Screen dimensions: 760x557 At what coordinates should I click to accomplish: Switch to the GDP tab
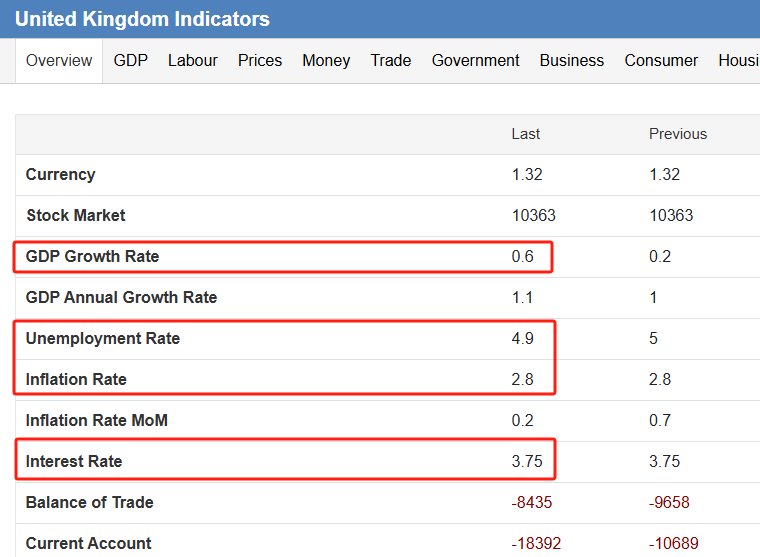[x=130, y=61]
